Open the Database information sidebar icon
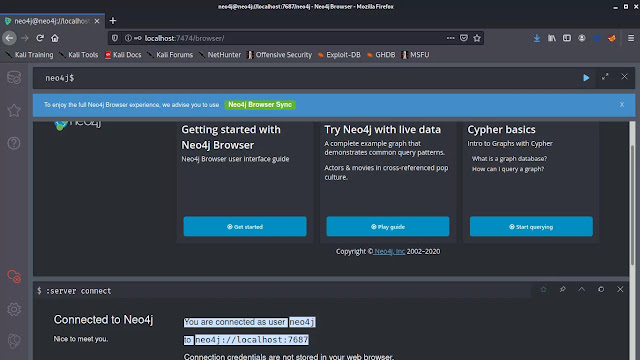Image resolution: width=640 pixels, height=360 pixels. 14,77
